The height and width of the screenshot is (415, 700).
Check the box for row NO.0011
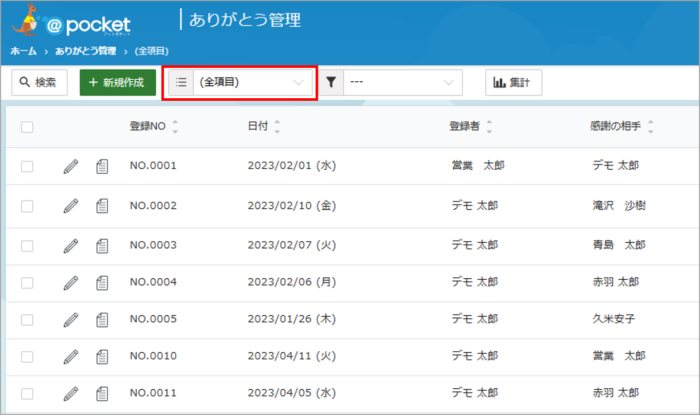coord(27,394)
